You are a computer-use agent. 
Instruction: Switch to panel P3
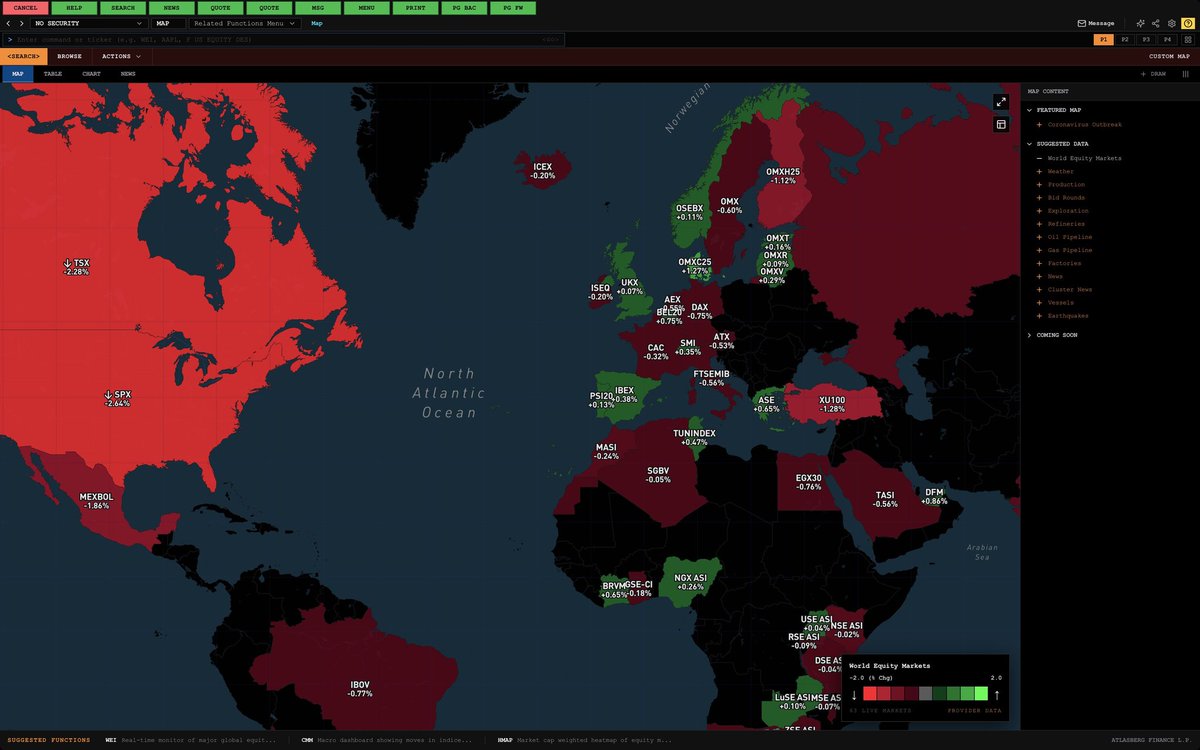tap(1146, 39)
